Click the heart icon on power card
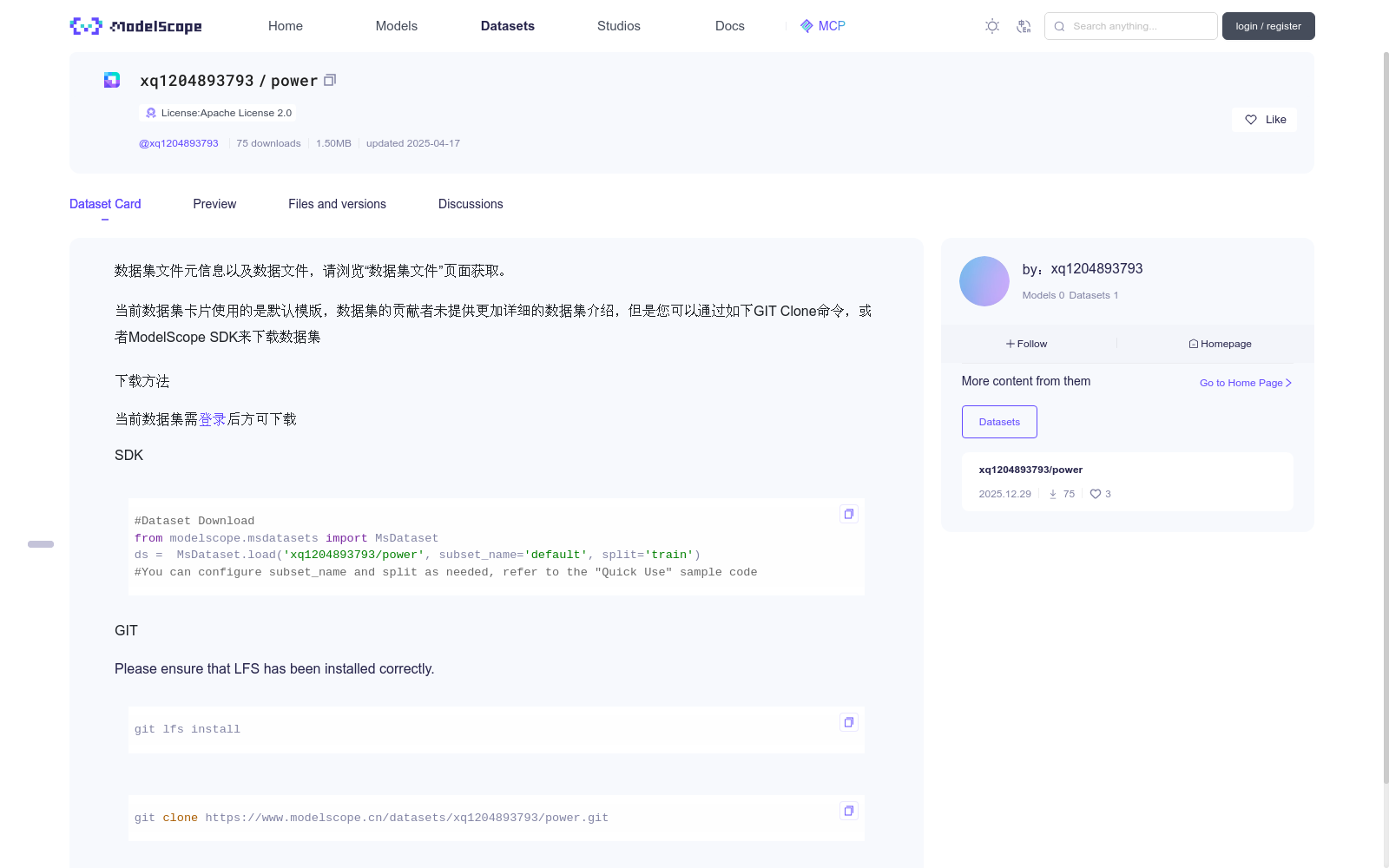Screen dimensions: 1389x868 point(1096,494)
